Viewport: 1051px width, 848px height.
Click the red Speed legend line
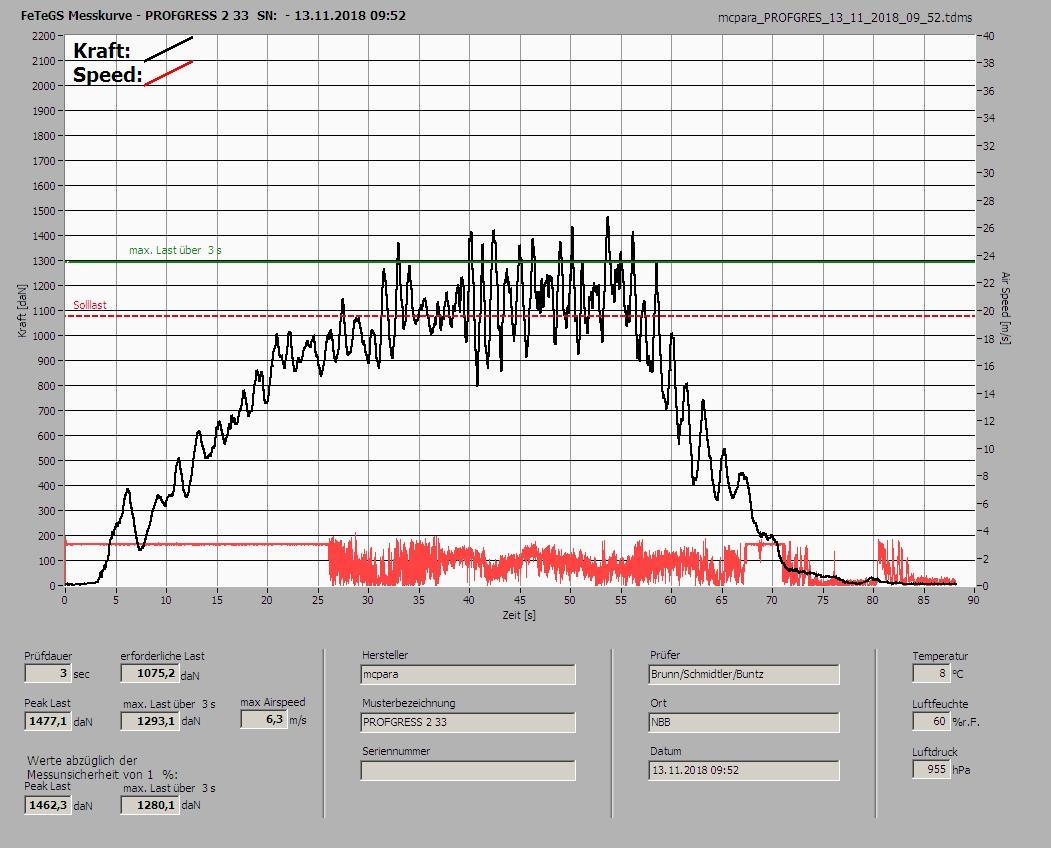[x=169, y=73]
